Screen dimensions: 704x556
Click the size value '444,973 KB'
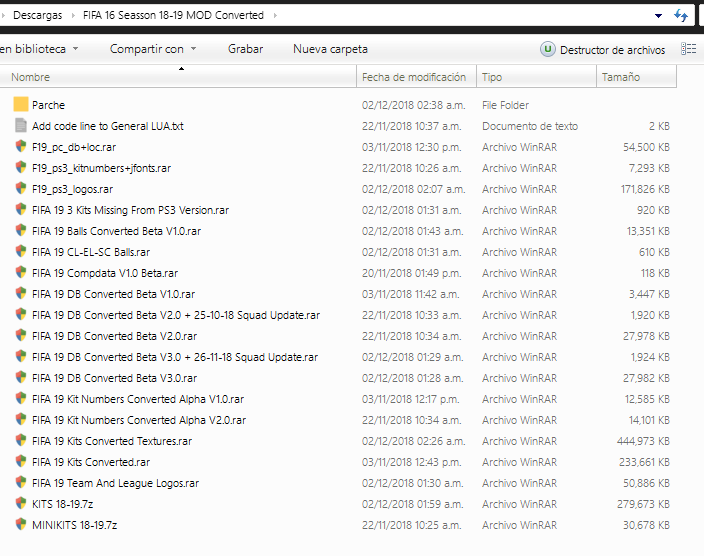(643, 441)
